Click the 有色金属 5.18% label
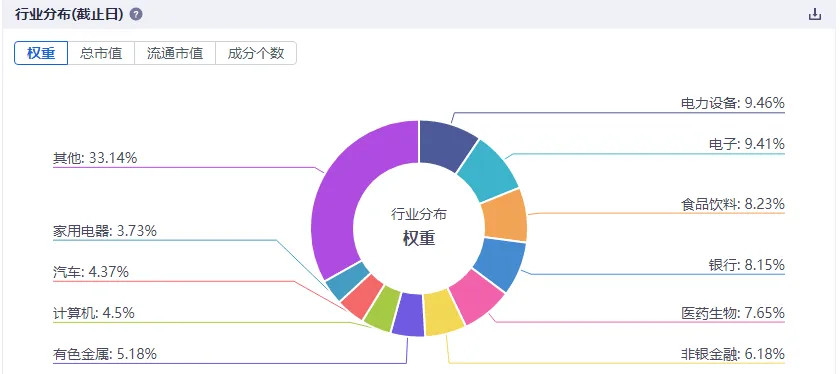This screenshot has width=840, height=374. 105,354
